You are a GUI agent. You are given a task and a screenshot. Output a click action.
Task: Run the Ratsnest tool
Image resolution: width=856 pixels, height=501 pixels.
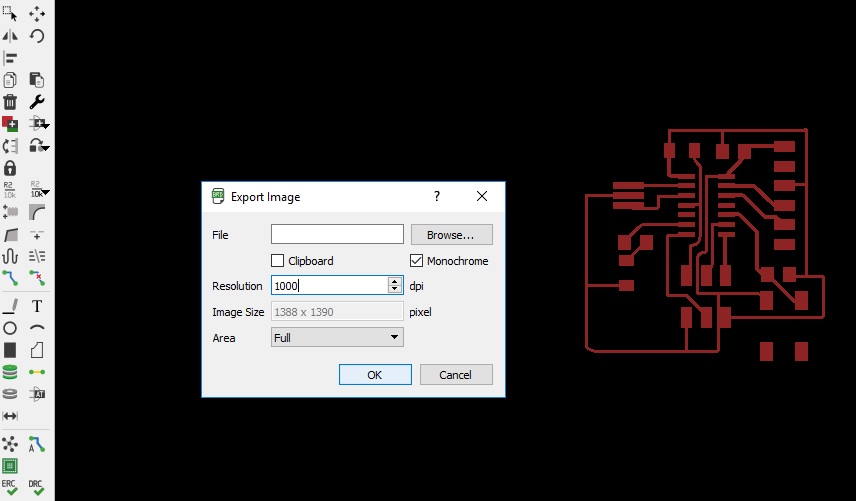click(10, 444)
